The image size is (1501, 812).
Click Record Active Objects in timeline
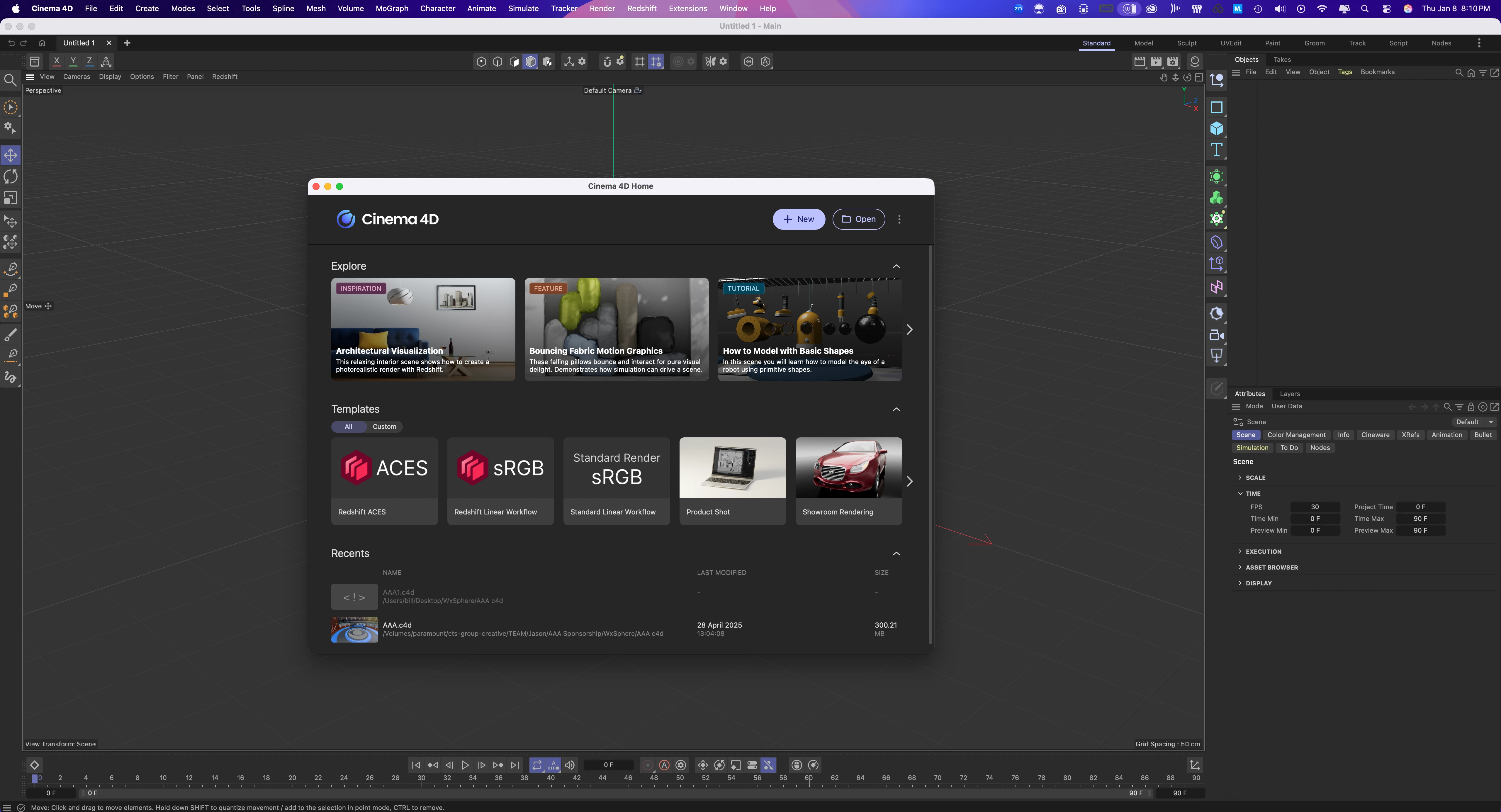pos(647,765)
